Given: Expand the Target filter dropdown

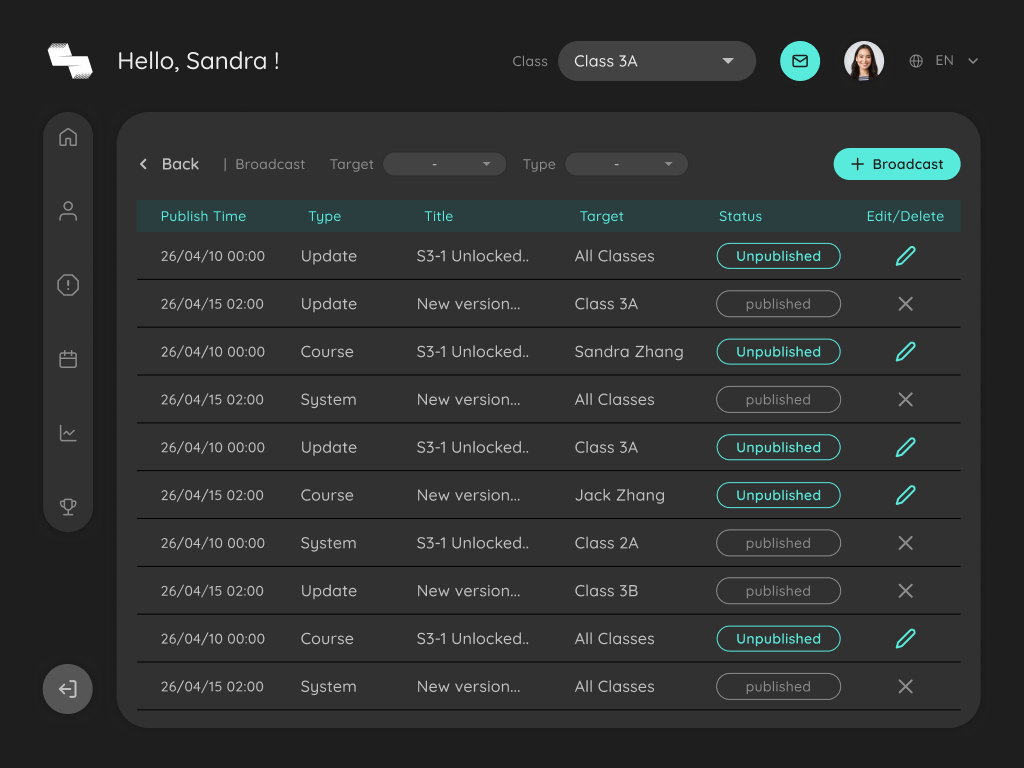Looking at the screenshot, I should (445, 164).
